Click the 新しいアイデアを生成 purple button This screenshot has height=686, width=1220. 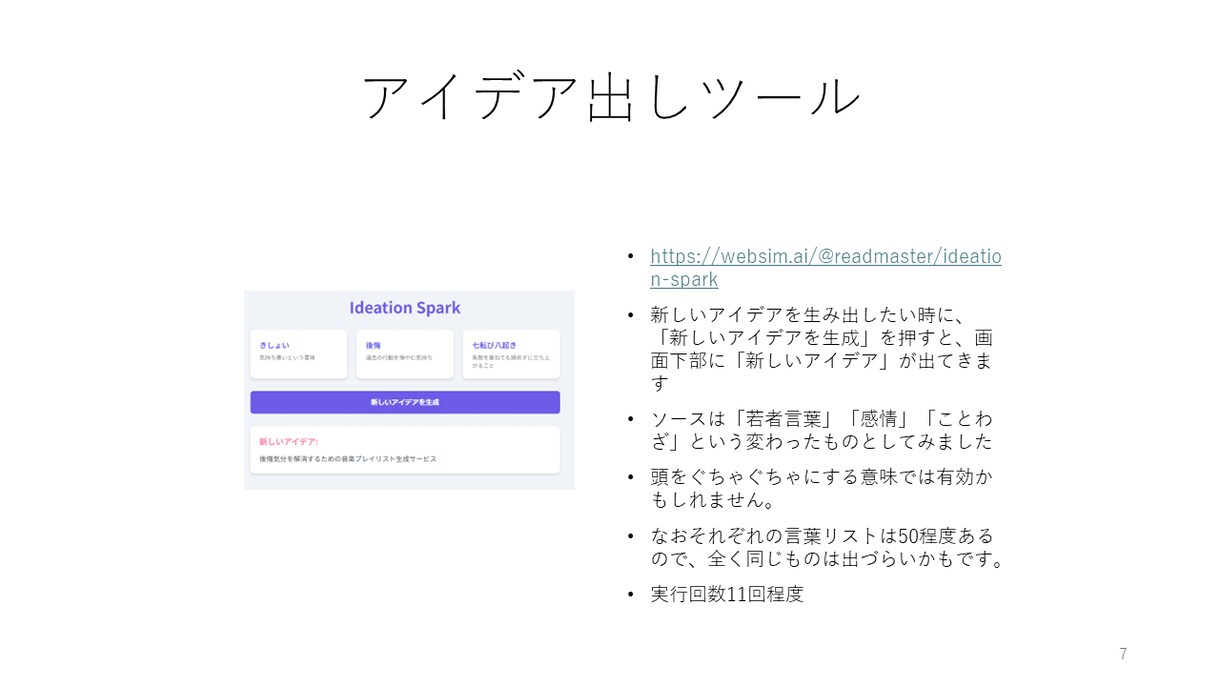point(405,402)
